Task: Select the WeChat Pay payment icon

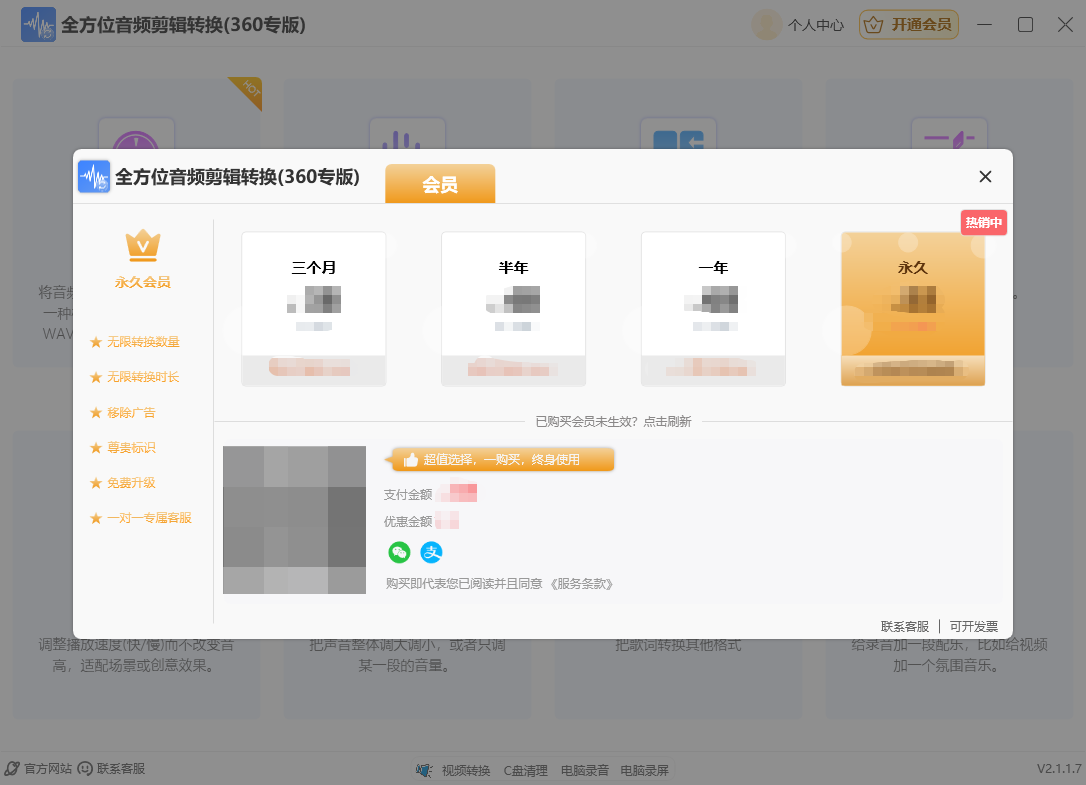Action: tap(398, 552)
